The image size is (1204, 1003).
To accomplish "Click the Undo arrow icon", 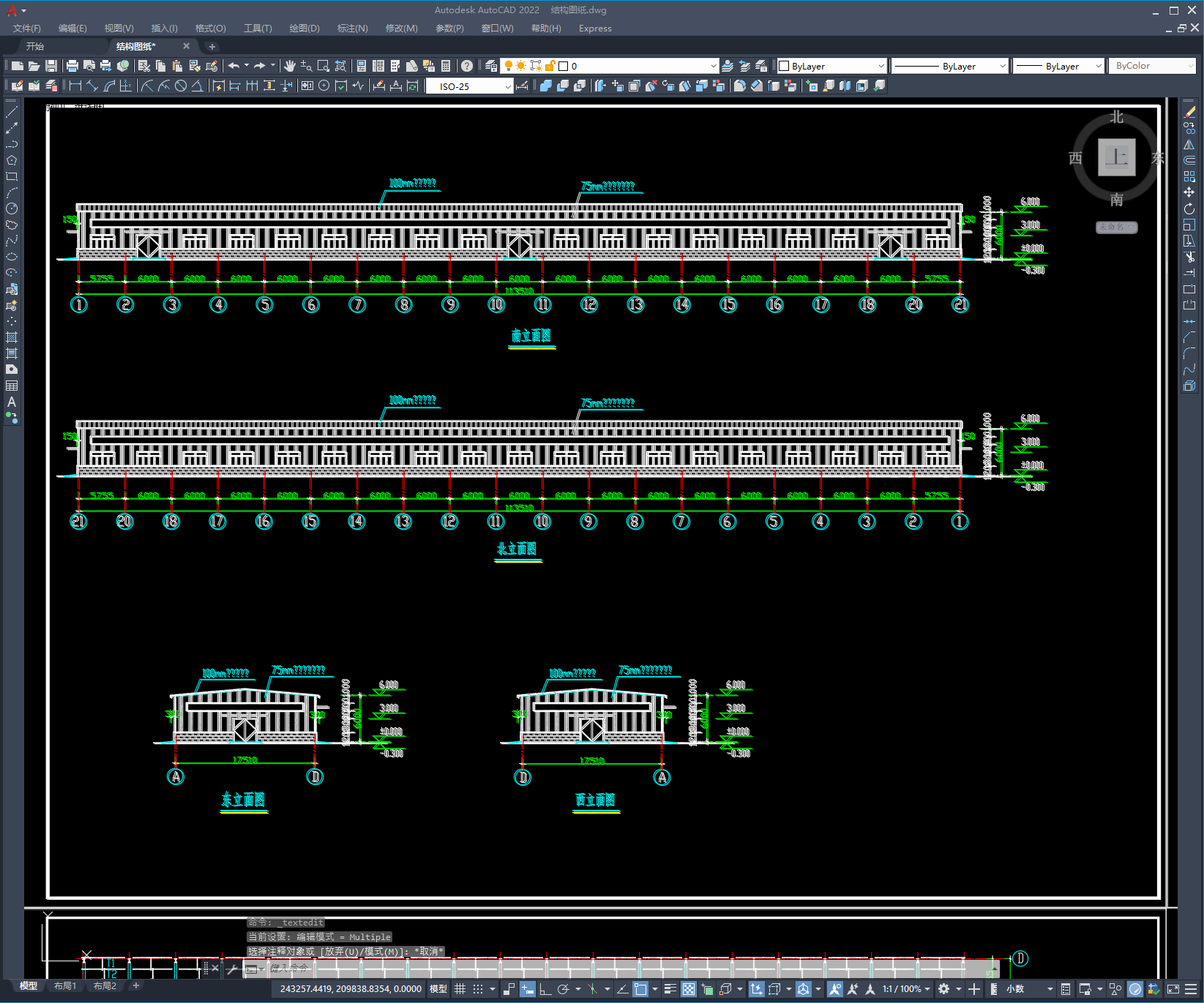I will (x=233, y=66).
